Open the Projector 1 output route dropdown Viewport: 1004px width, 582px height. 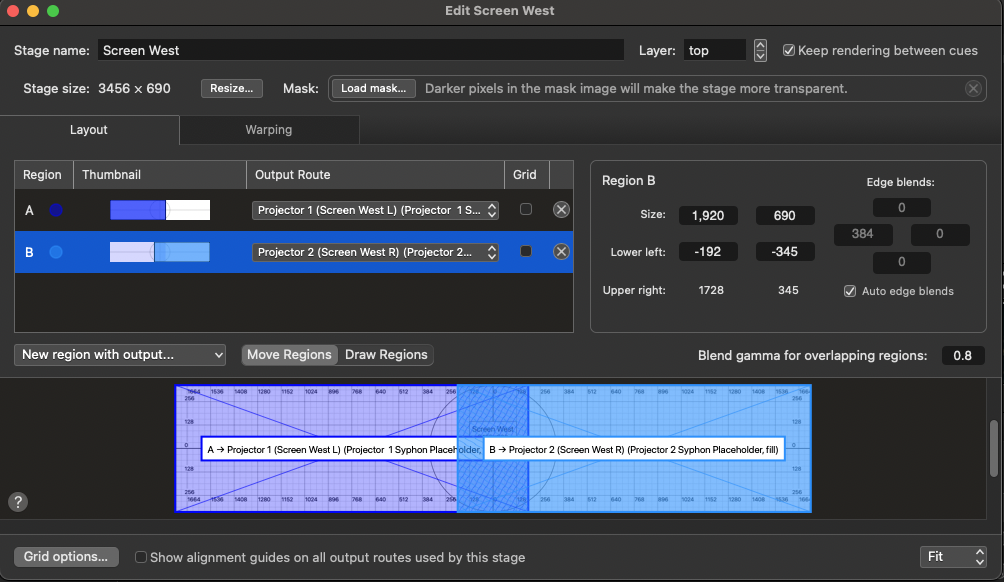click(x=375, y=209)
